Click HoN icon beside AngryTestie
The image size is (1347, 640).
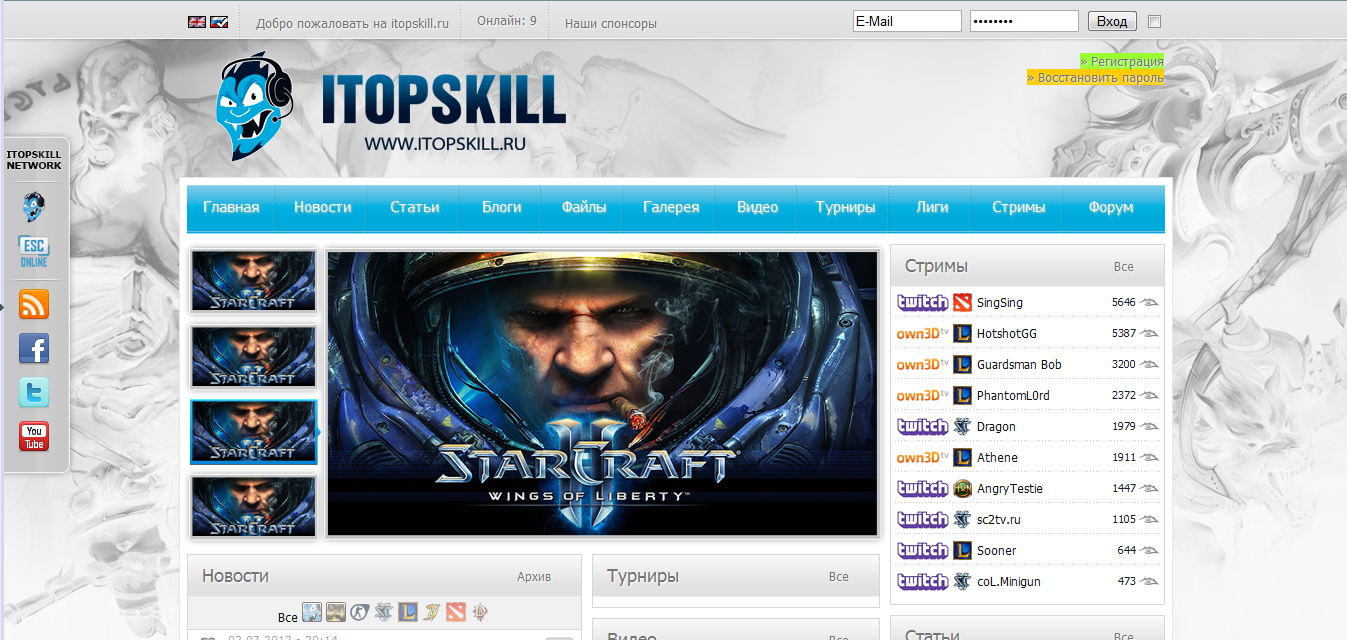coord(962,488)
